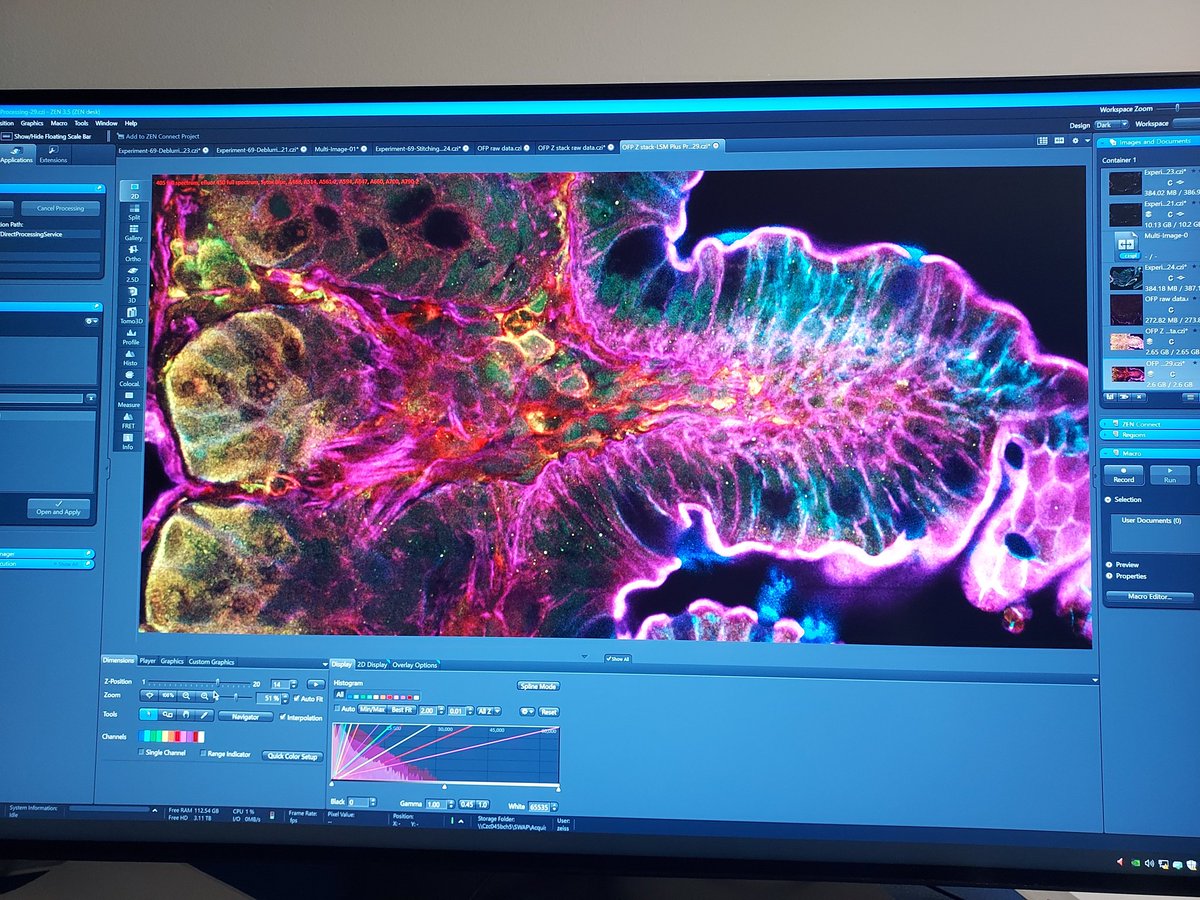1200x900 pixels.
Task: Click the Quick Color Setup button
Action: 291,756
